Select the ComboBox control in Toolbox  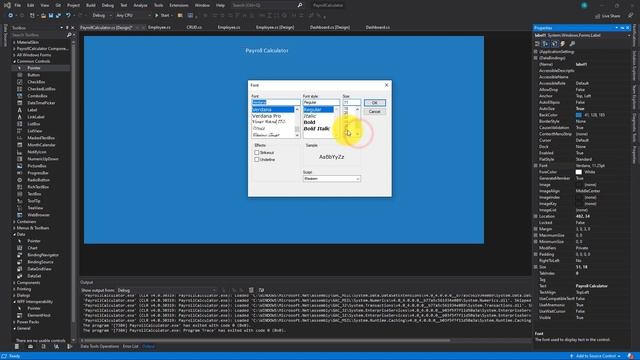point(37,96)
